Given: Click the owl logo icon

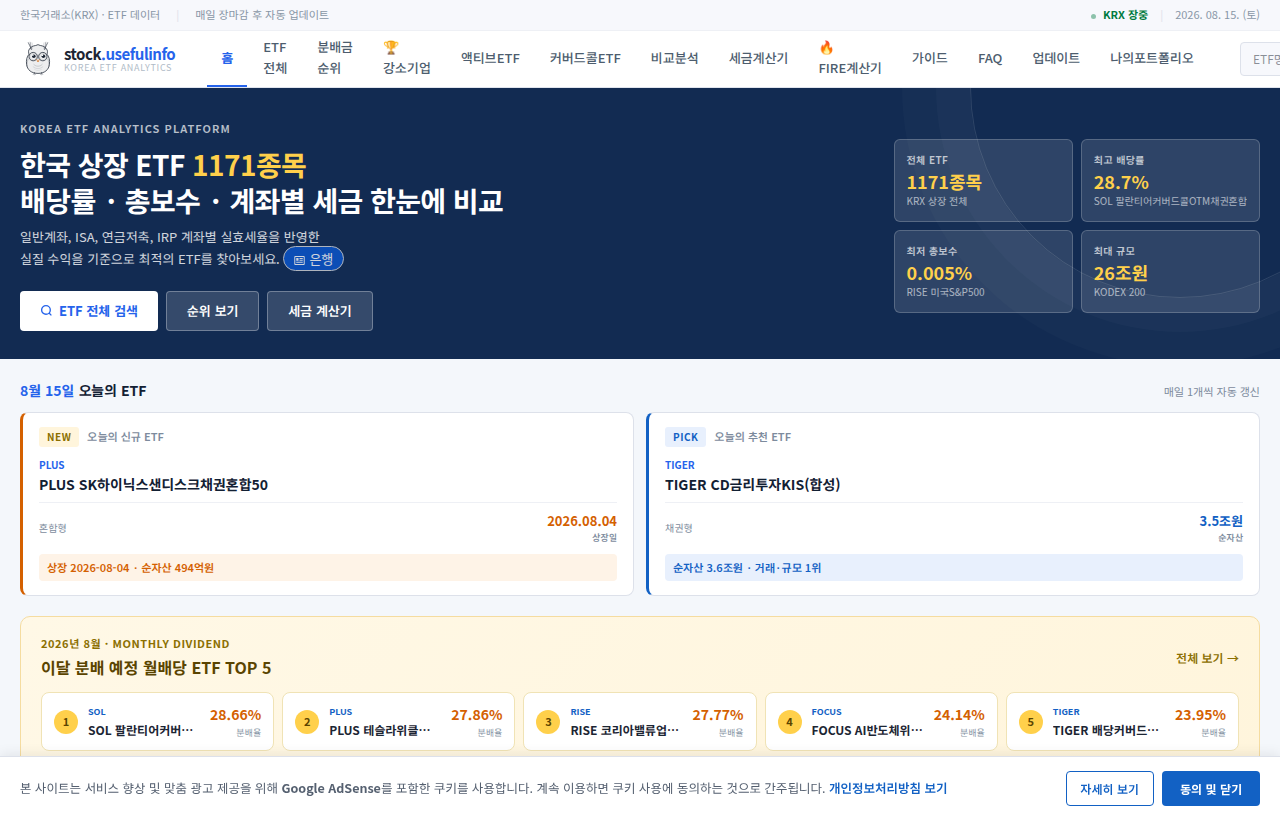Looking at the screenshot, I should pos(38,59).
